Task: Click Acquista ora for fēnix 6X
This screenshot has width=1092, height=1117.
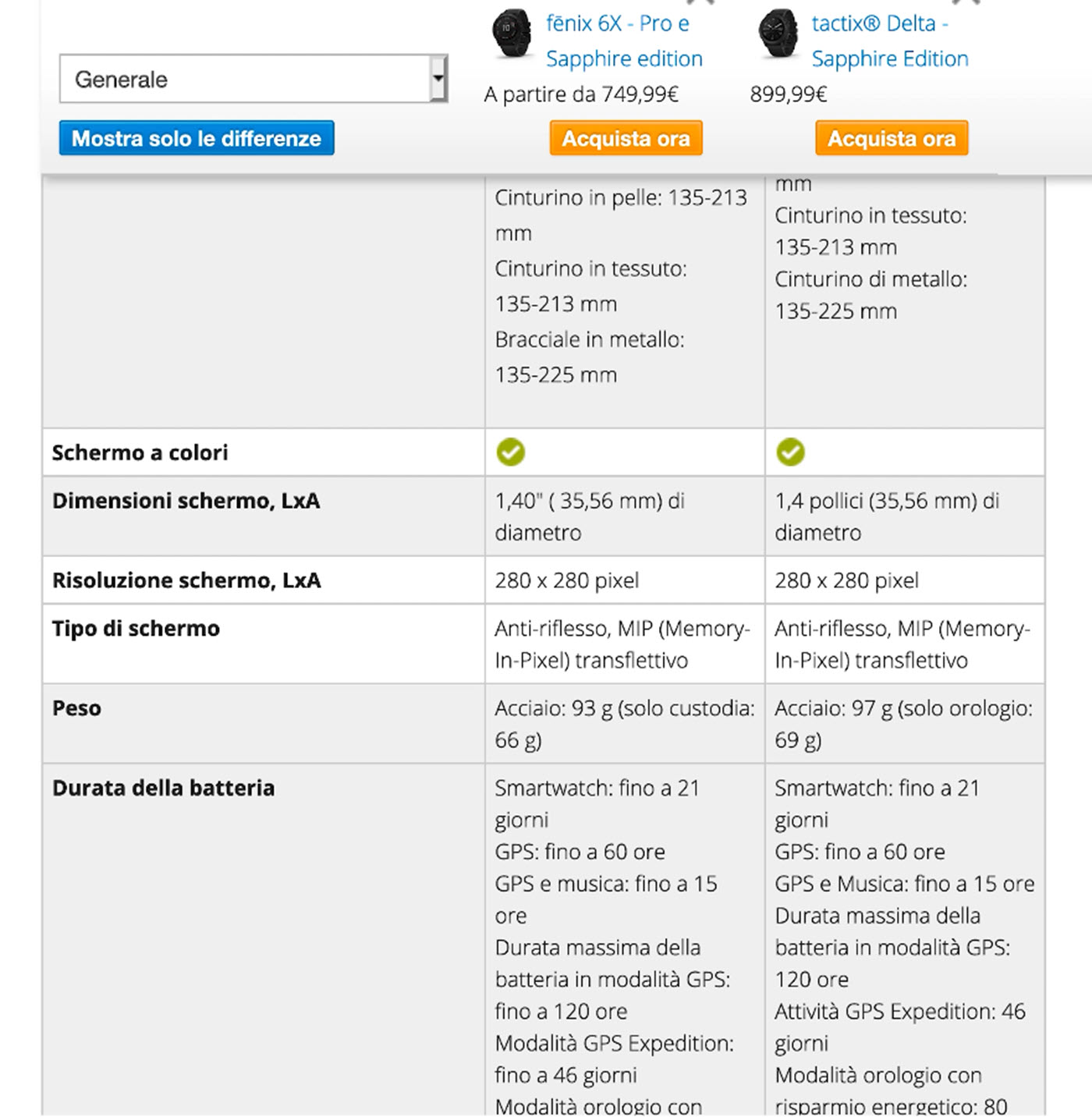Action: [x=626, y=138]
